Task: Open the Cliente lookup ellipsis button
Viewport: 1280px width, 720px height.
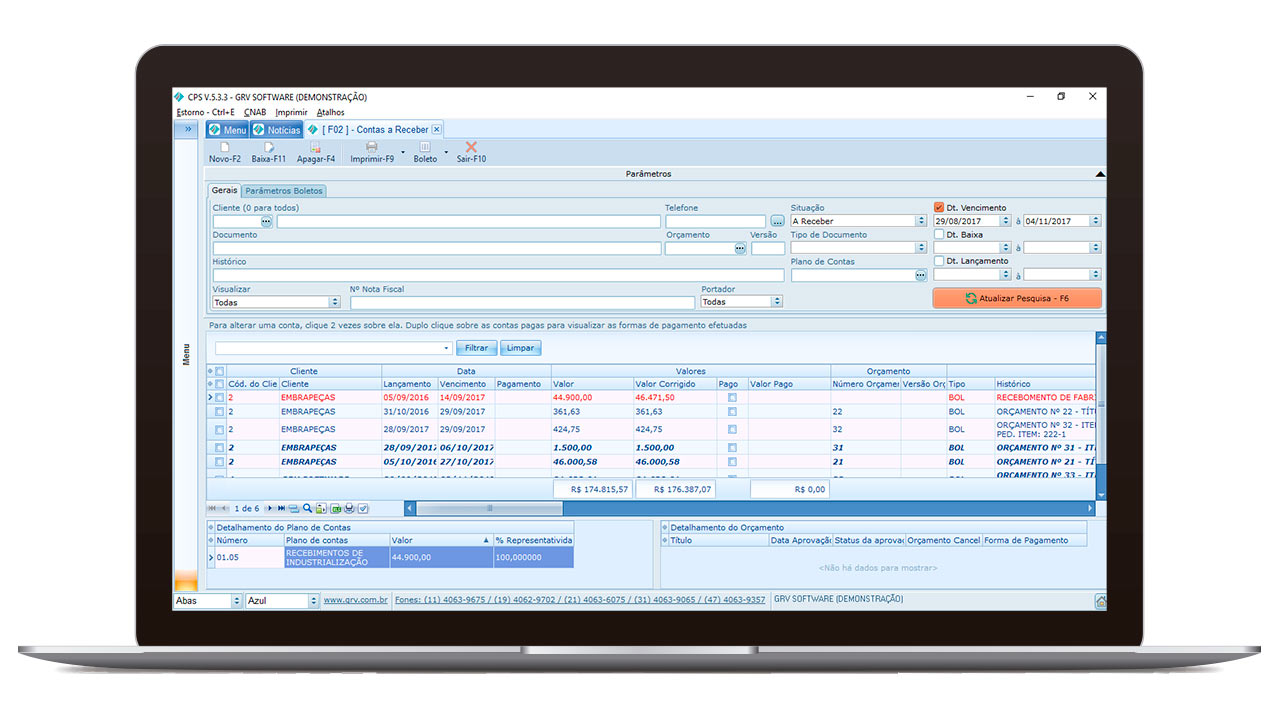Action: 266,221
